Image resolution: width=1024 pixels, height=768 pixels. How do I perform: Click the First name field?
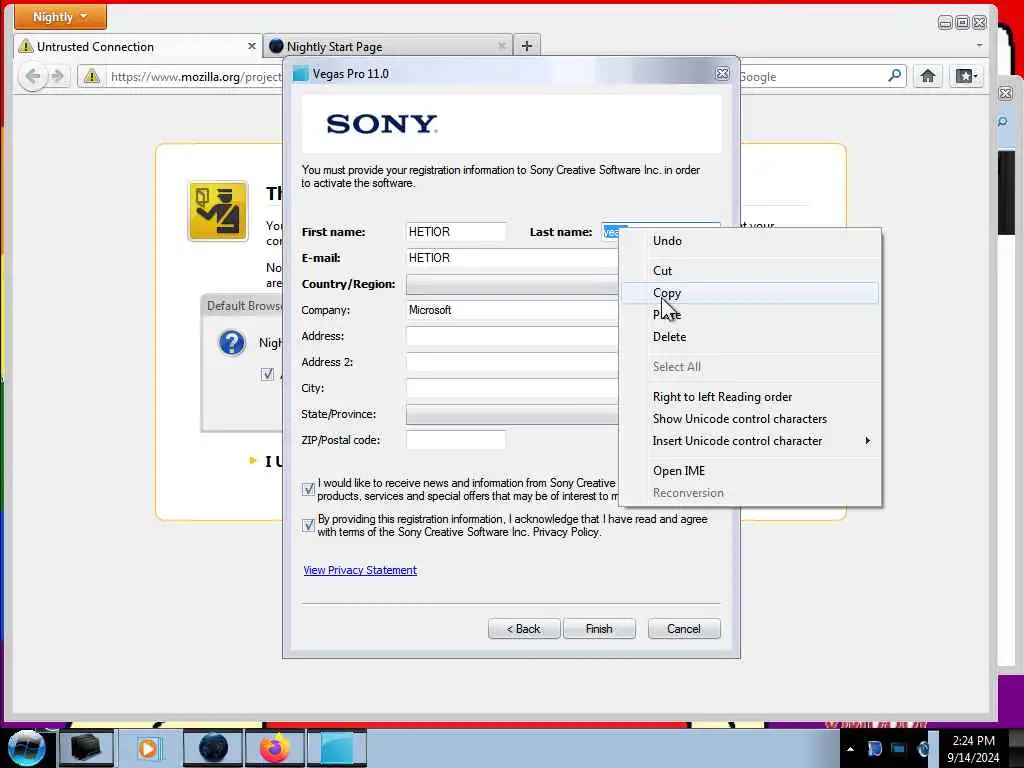tap(456, 232)
